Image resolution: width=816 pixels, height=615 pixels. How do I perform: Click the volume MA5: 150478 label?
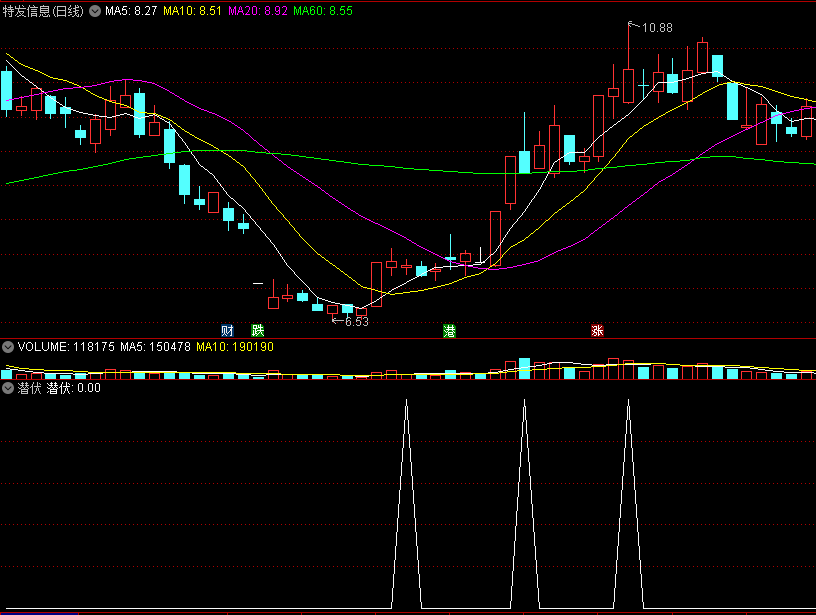coord(156,347)
